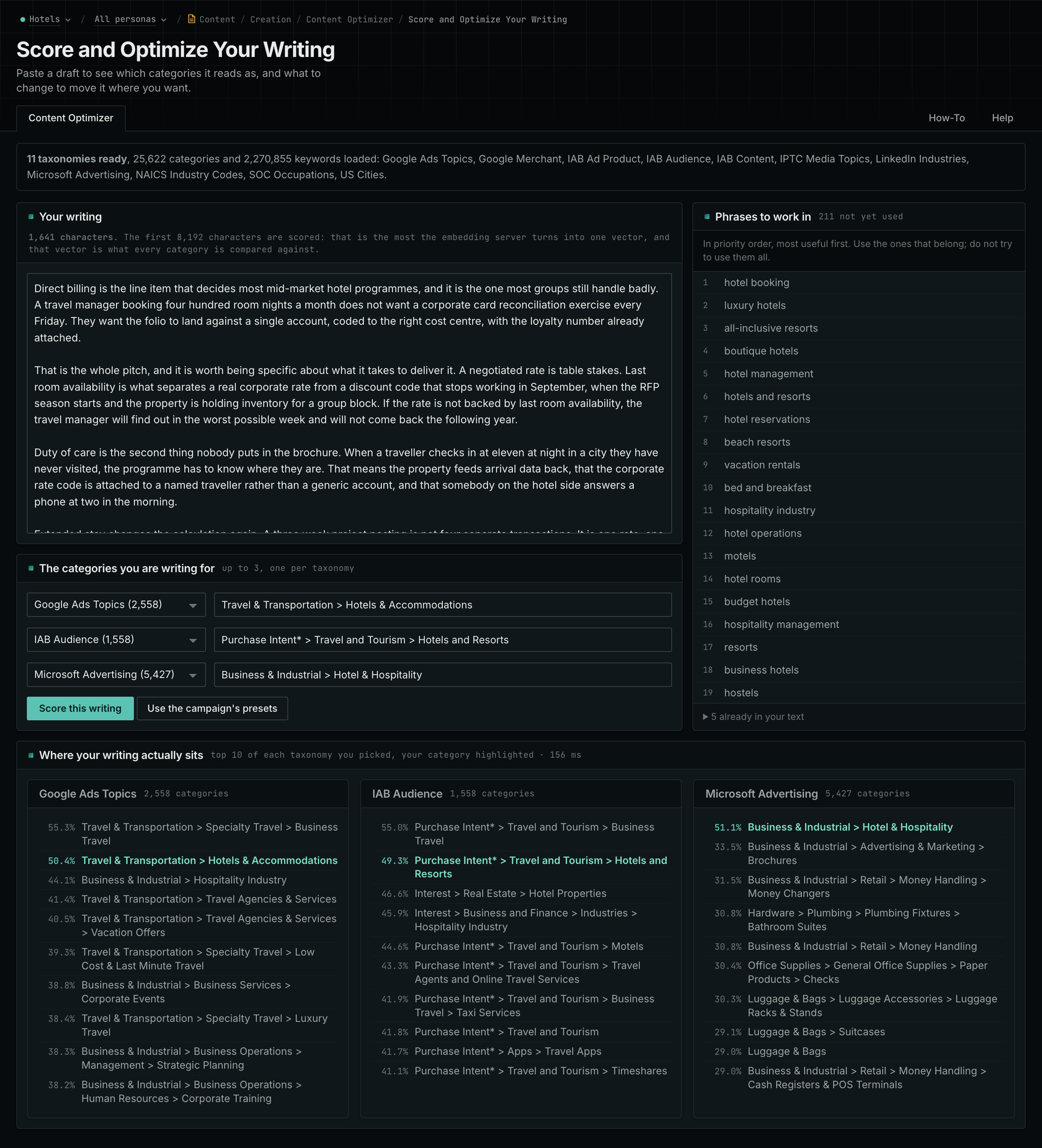Select phrase 'hospitality industry'
Screen dimensions: 1042x1148
(x=858, y=510)
